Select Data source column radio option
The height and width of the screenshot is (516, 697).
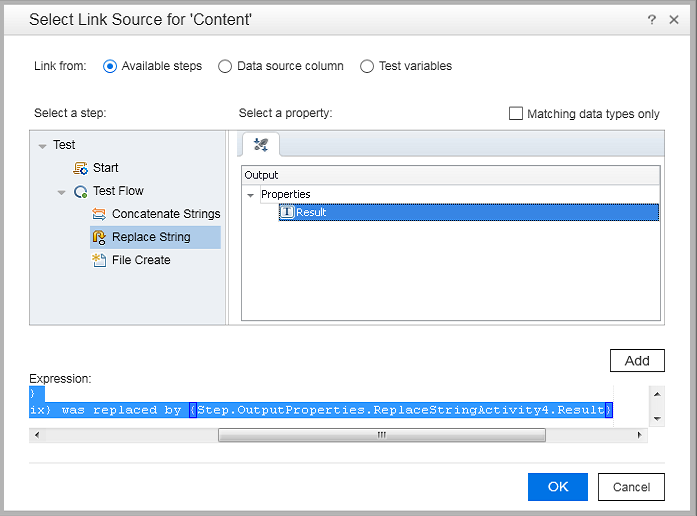pyautogui.click(x=225, y=66)
